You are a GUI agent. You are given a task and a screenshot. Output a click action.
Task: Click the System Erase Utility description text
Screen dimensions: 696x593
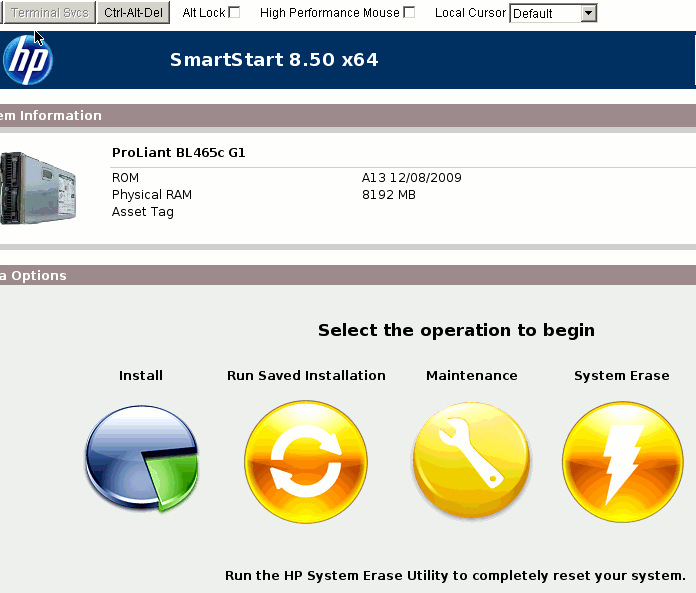pyautogui.click(x=455, y=576)
